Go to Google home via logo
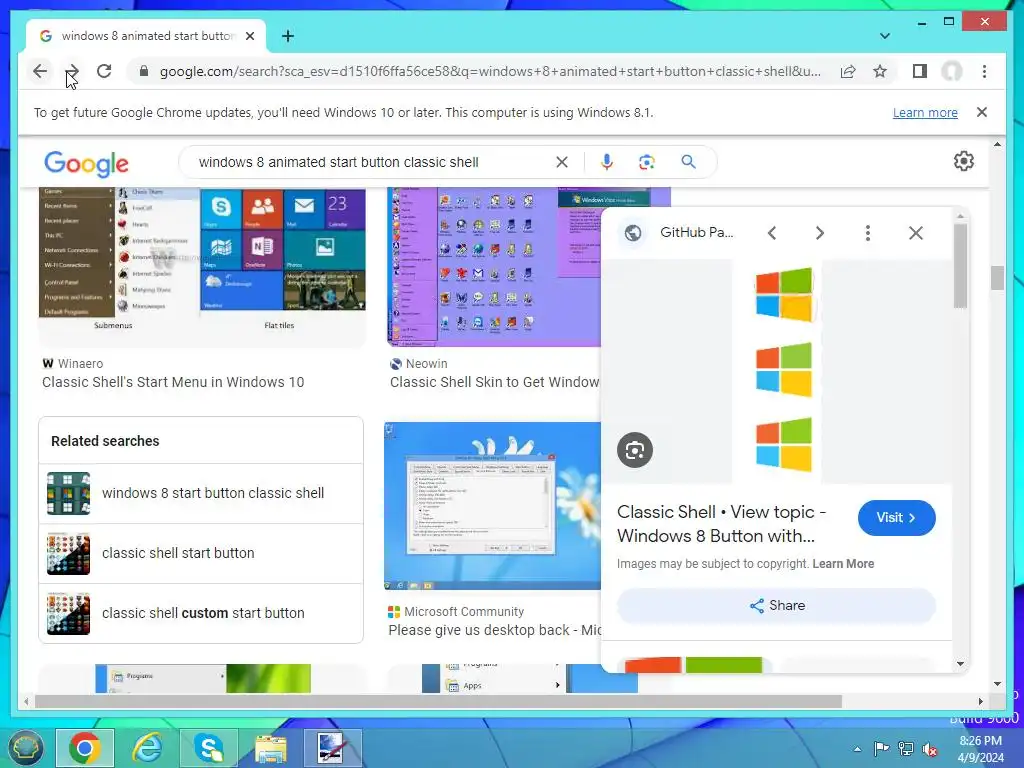The height and width of the screenshot is (768, 1024). (86, 163)
